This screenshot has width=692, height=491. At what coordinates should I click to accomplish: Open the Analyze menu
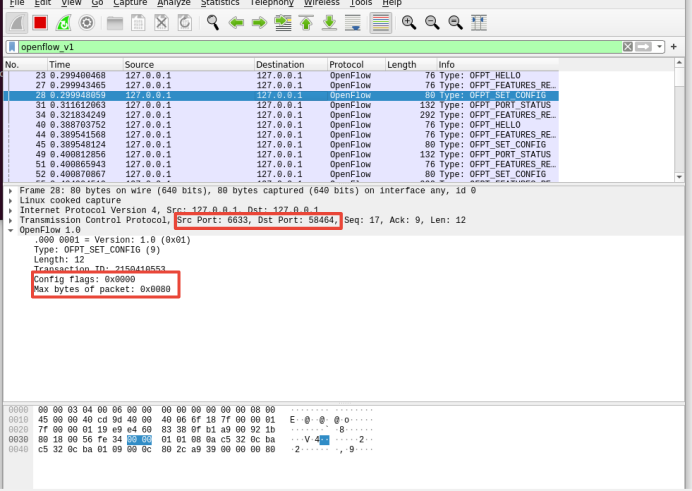(x=174, y=3)
